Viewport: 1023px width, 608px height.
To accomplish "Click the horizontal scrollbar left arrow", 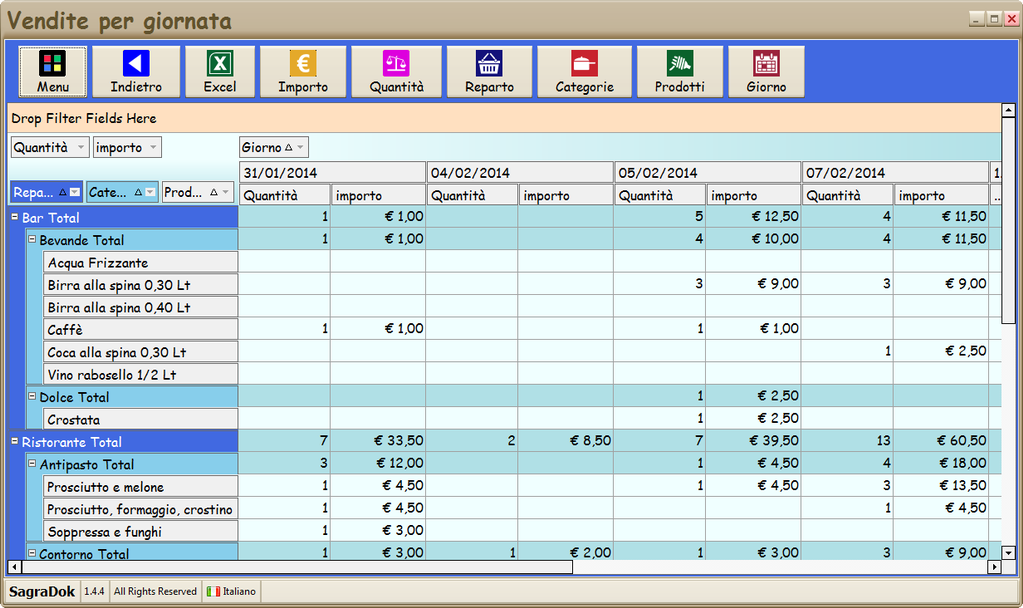I will [14, 567].
